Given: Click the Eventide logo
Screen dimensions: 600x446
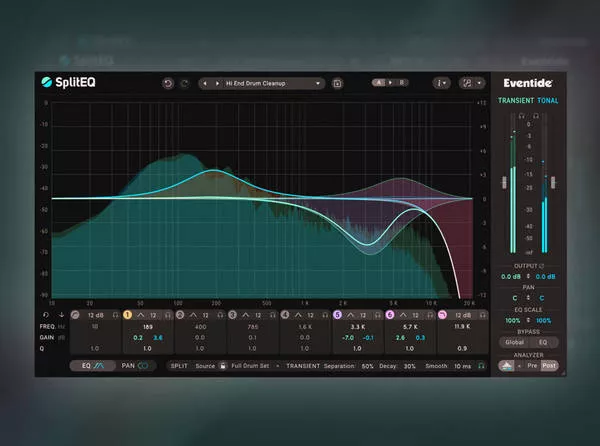Looking at the screenshot, I should 529,83.
